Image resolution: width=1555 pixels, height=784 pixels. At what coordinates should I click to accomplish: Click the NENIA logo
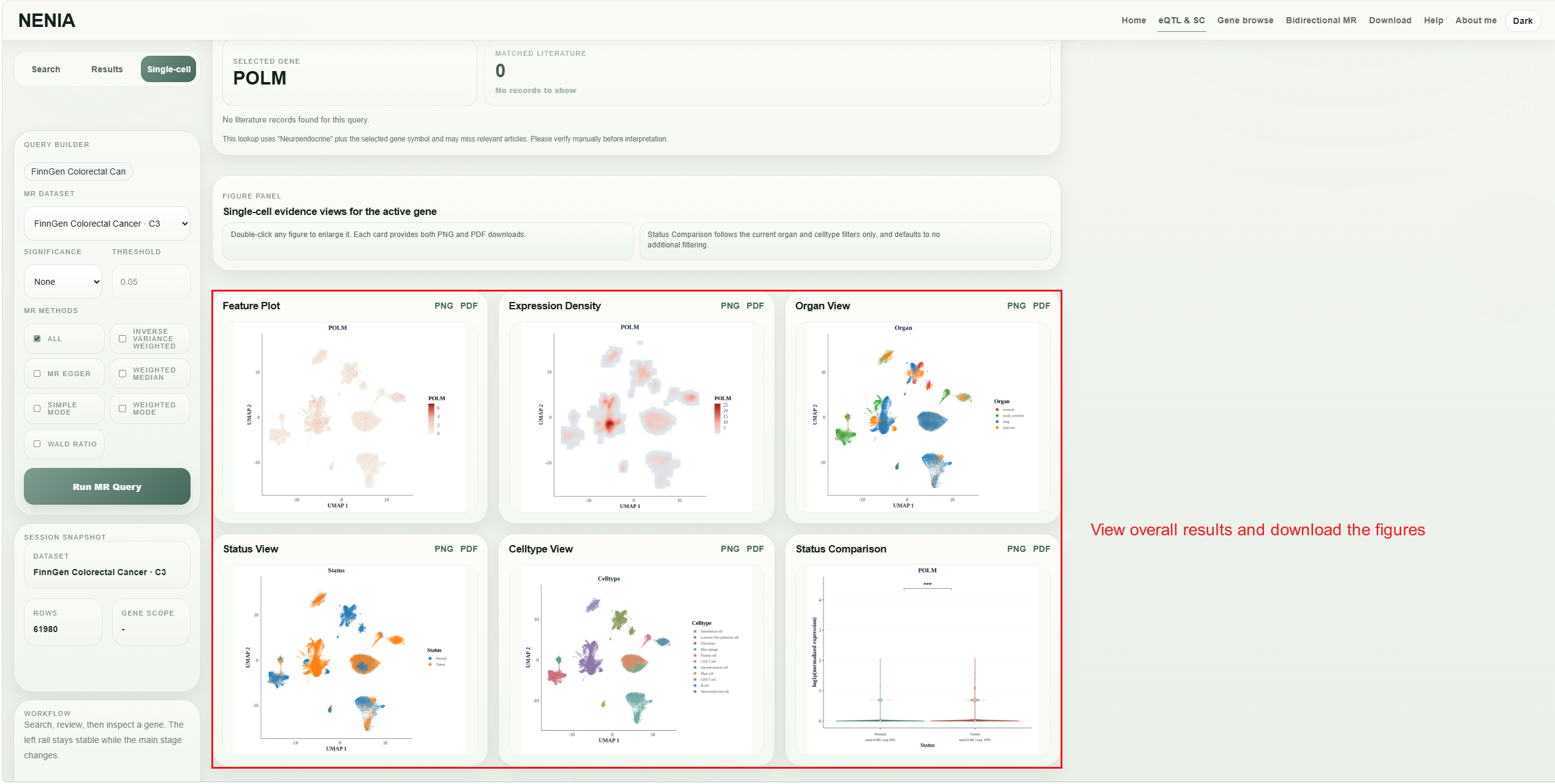47,20
